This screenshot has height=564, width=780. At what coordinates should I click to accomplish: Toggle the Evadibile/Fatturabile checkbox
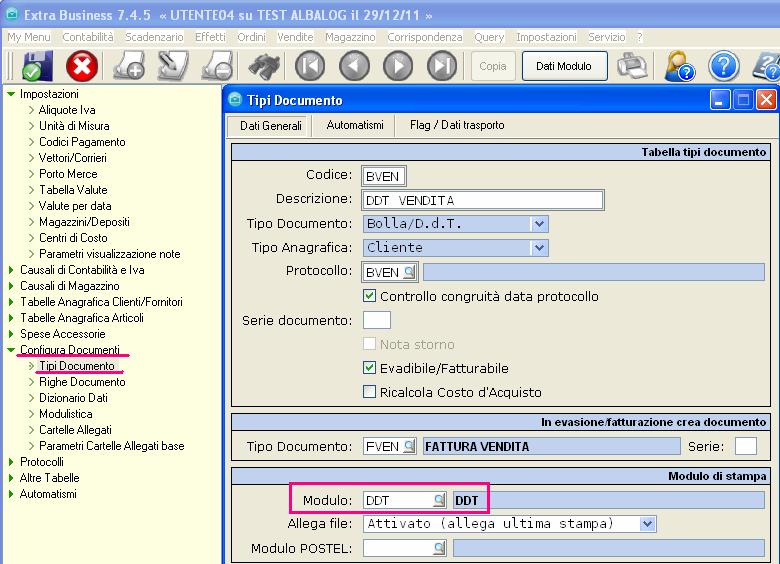point(369,368)
